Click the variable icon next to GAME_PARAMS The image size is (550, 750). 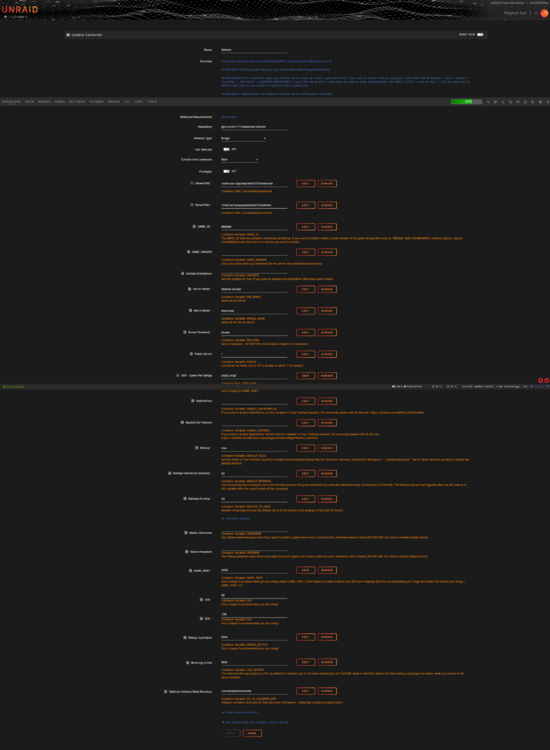point(188,252)
